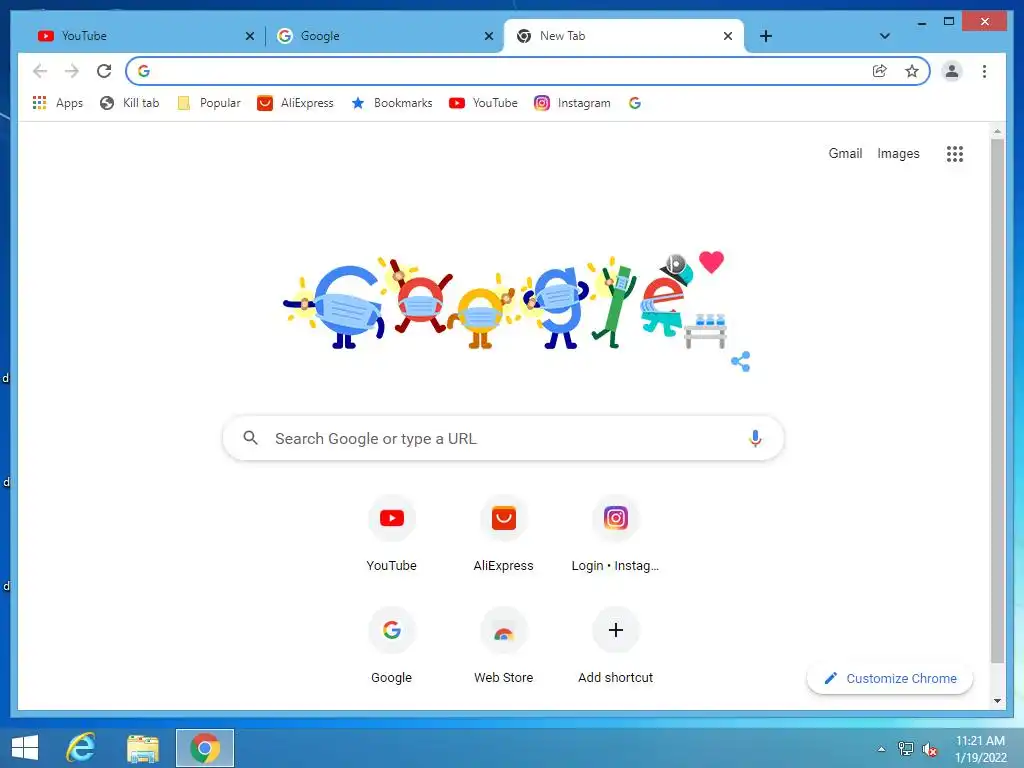This screenshot has width=1024, height=768.
Task: Click the back navigation arrow
Action: (x=40, y=71)
